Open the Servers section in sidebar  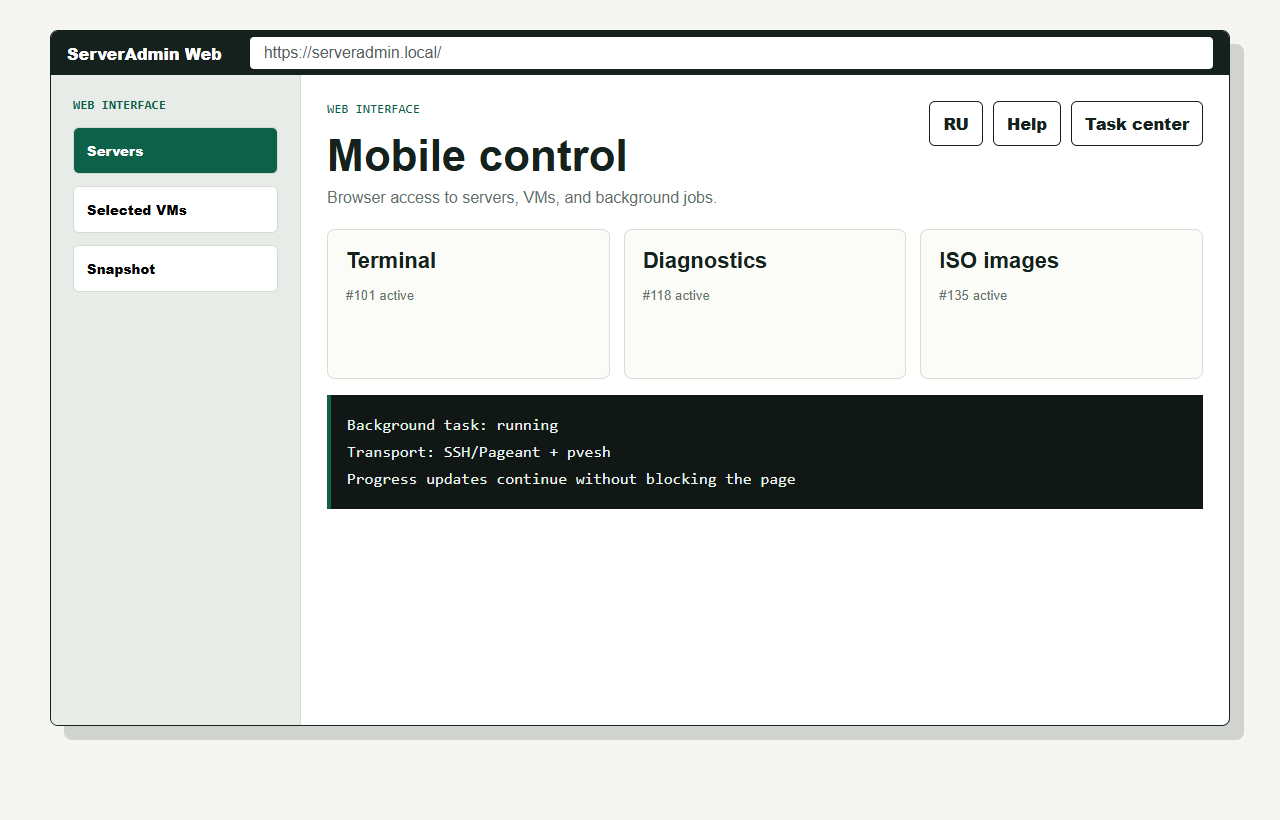(x=175, y=151)
